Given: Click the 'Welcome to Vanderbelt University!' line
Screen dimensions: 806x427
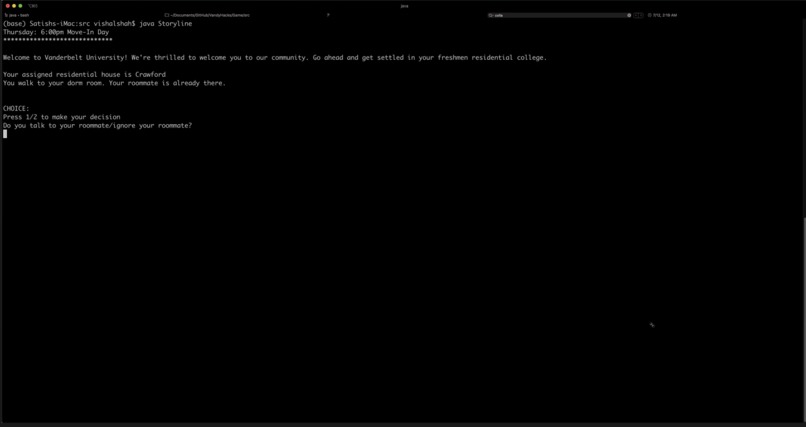Looking at the screenshot, I should click(275, 58).
